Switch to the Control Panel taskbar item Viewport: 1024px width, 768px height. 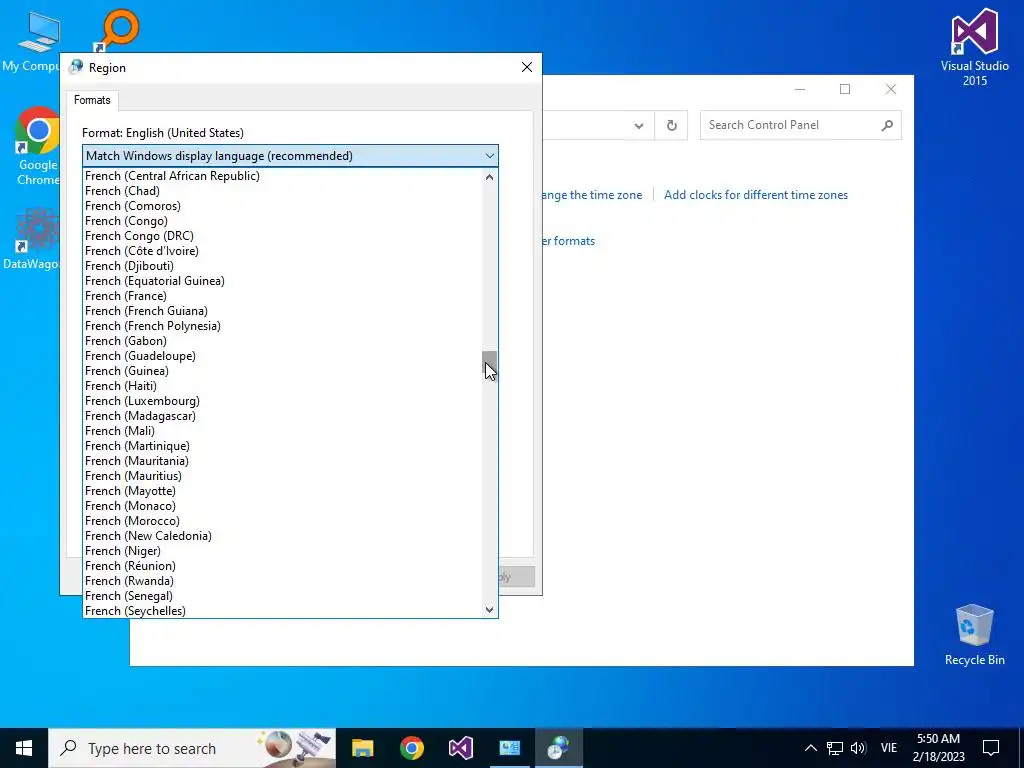click(x=509, y=748)
